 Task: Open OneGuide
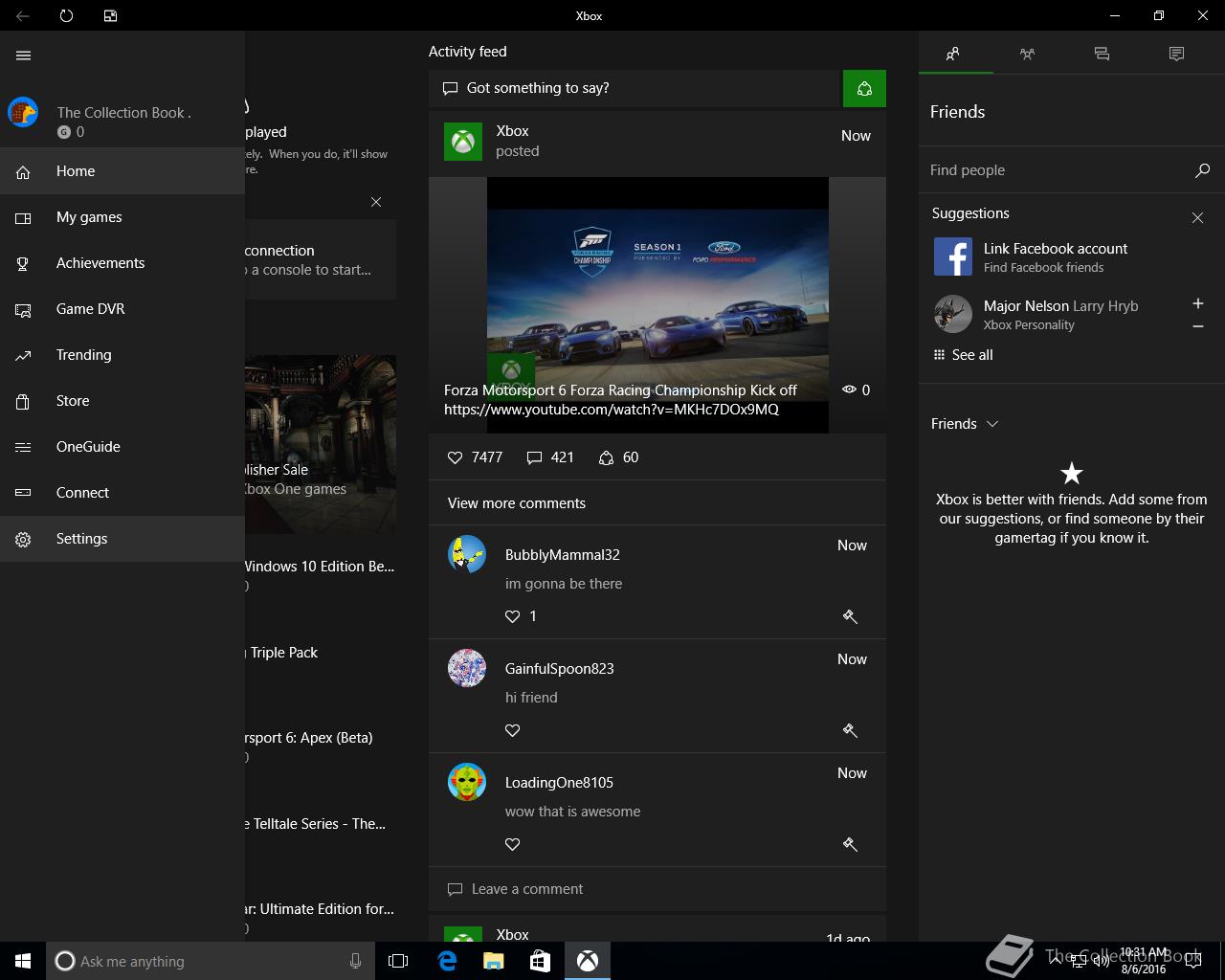122,447
